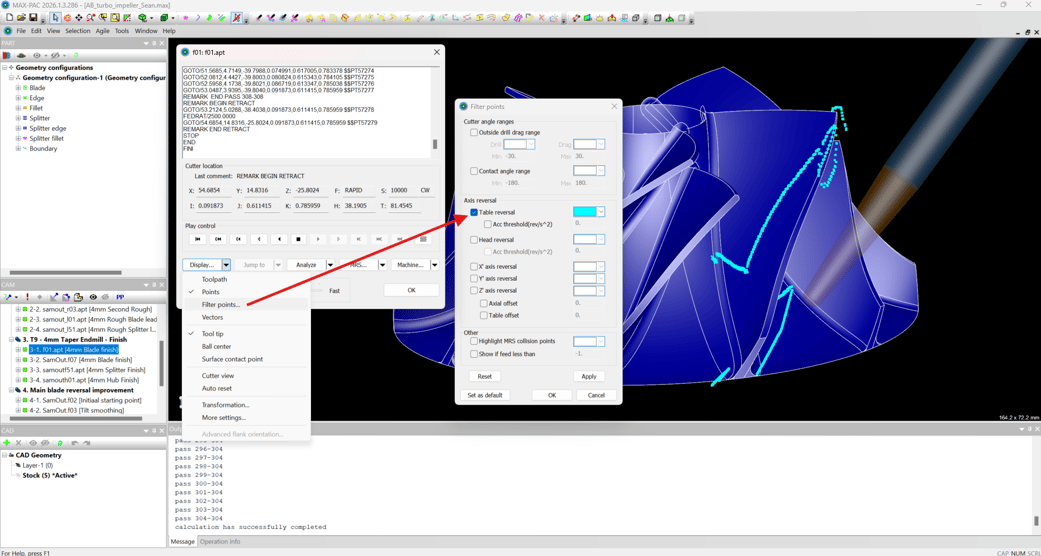Viewport: 1041px width, 556px height.
Task: Open the Analyze button dropdown arrow
Action: click(330, 264)
